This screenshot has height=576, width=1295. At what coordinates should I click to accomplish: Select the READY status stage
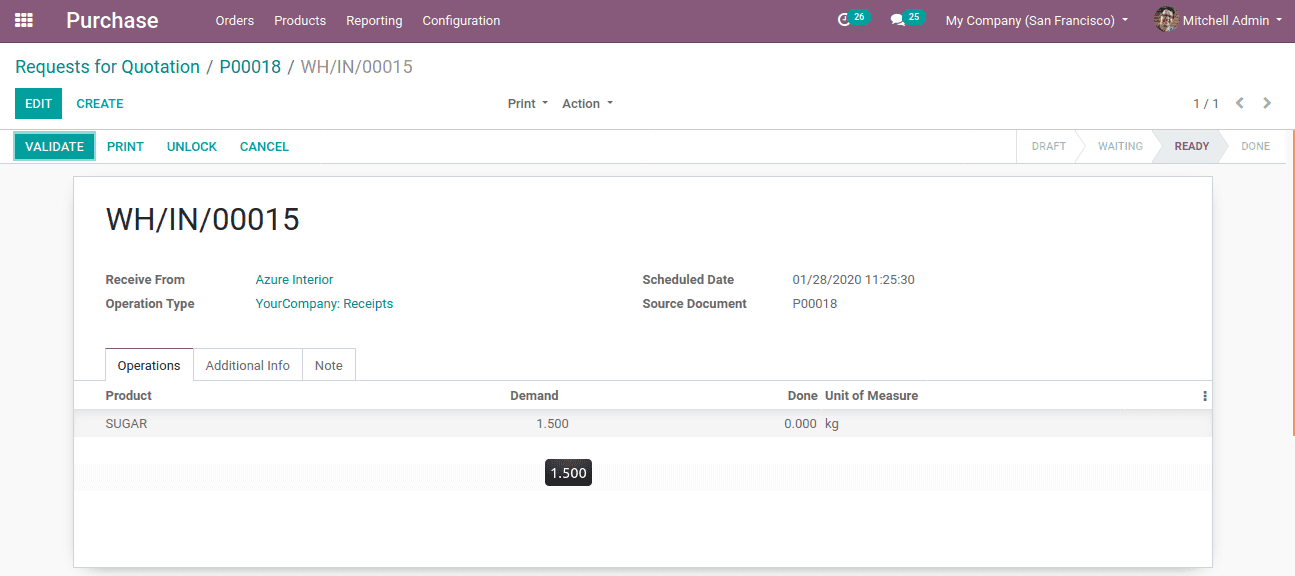(x=1191, y=146)
